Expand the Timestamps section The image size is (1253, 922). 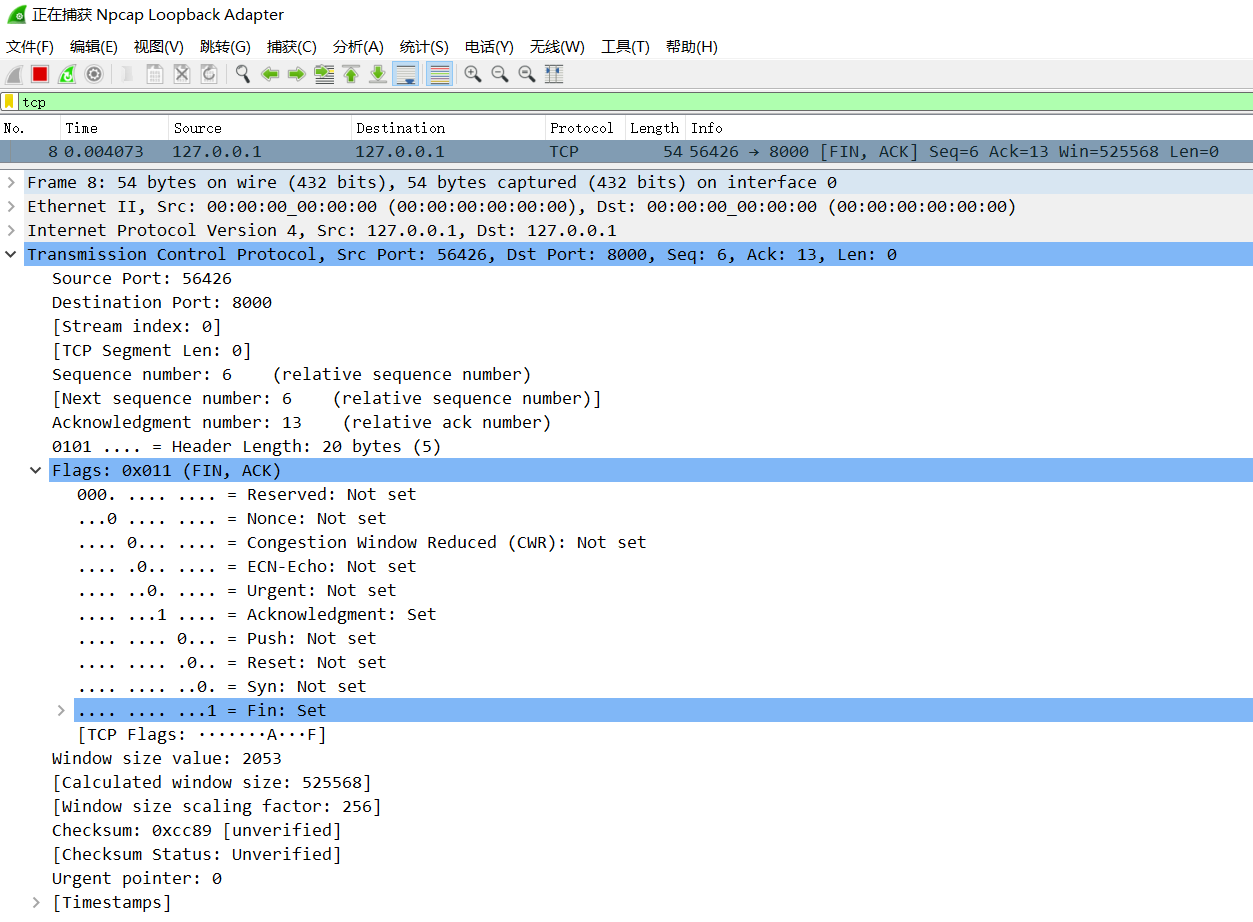(x=36, y=902)
